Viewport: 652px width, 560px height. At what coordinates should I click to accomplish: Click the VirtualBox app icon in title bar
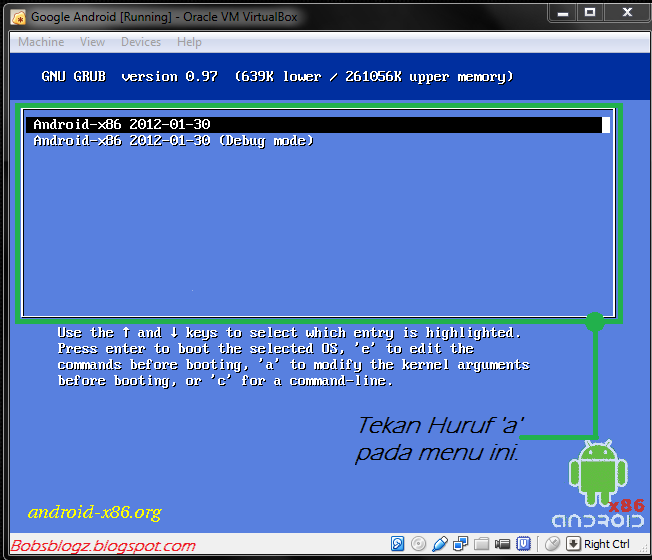(x=19, y=17)
